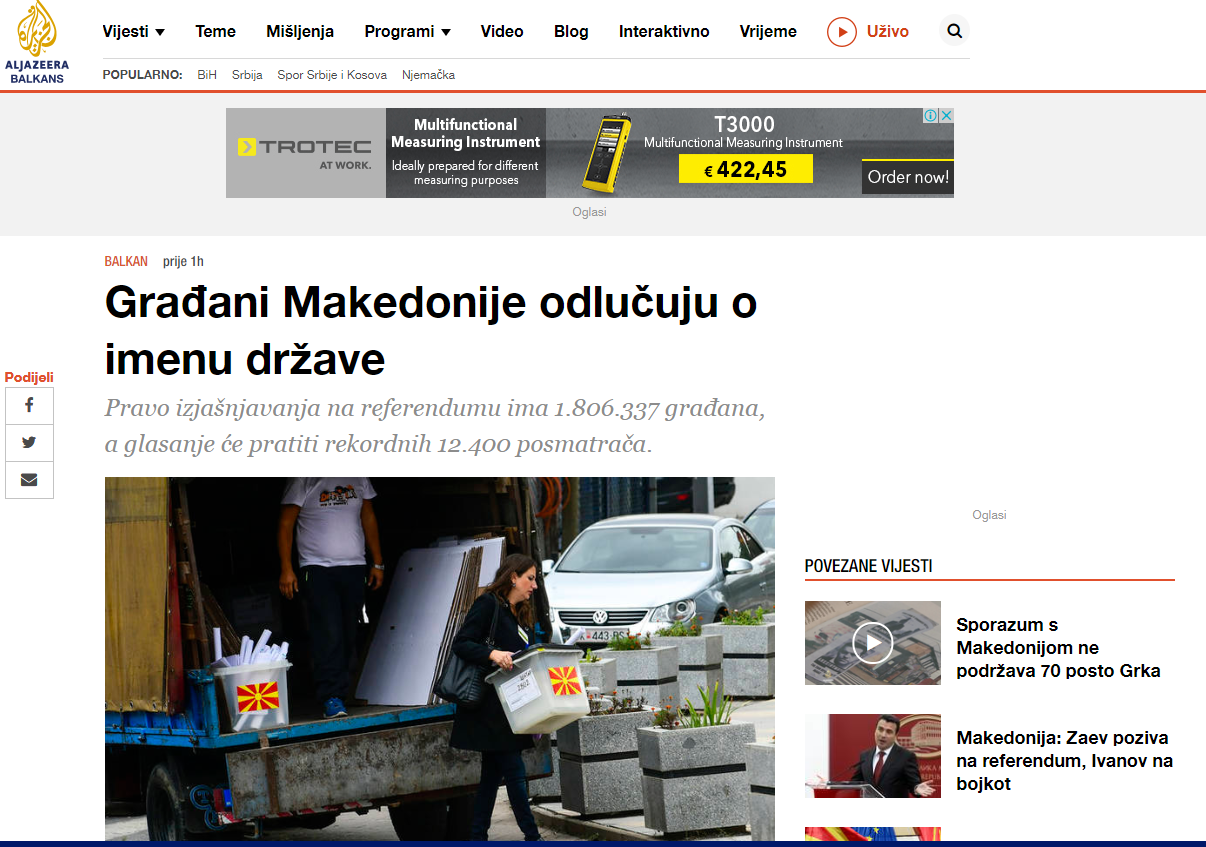
Task: Share article by email envelope icon
Action: (x=29, y=480)
